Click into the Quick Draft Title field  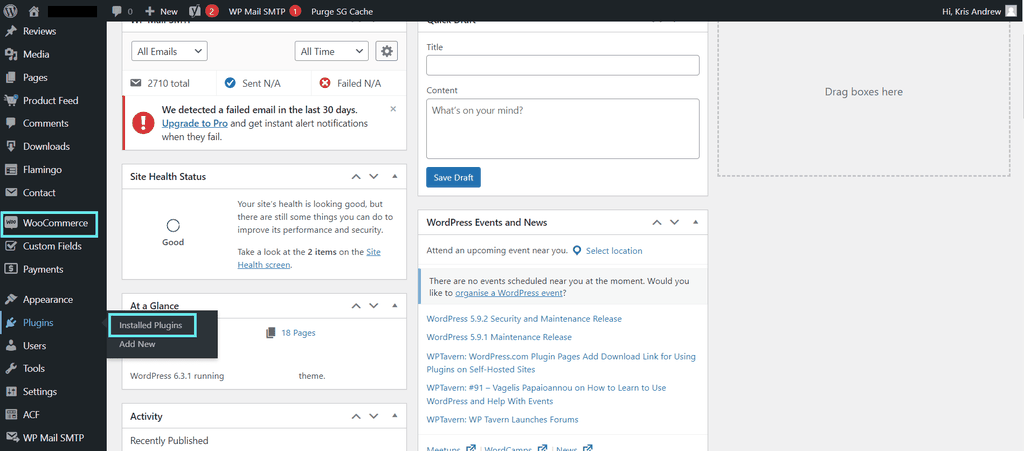tap(562, 65)
